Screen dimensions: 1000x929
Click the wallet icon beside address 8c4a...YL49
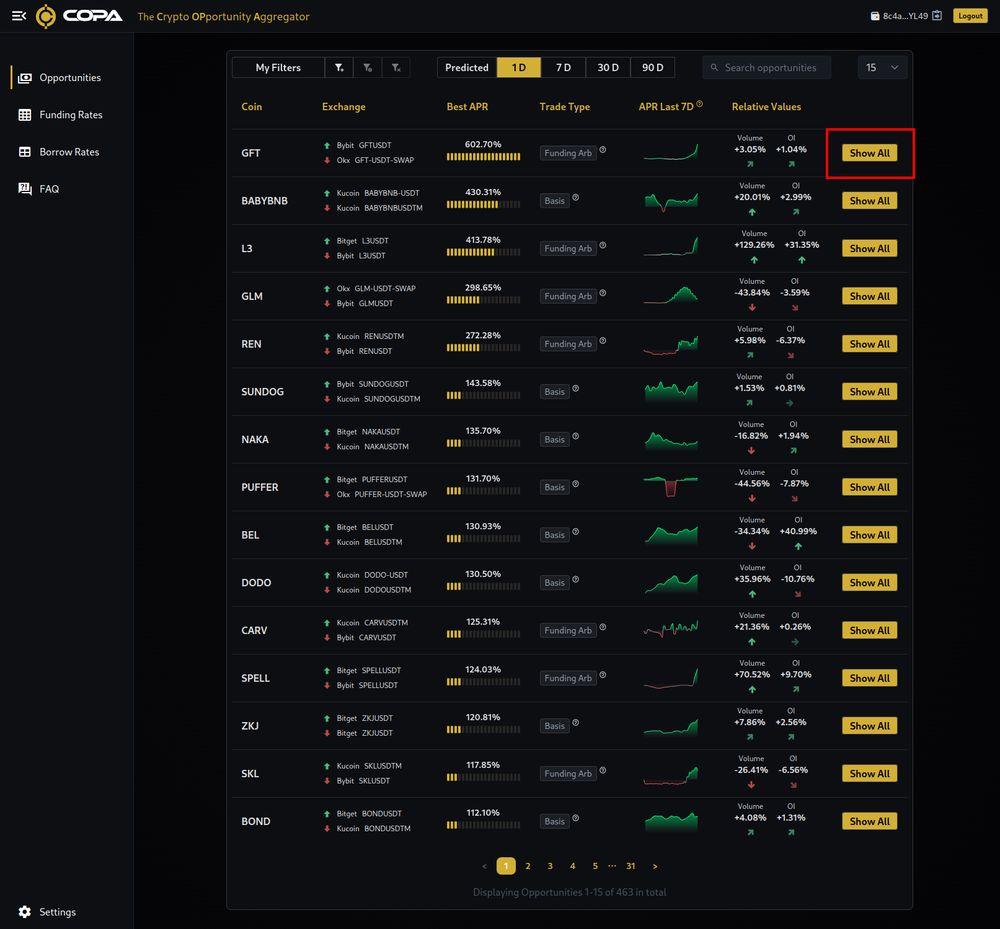click(x=875, y=16)
